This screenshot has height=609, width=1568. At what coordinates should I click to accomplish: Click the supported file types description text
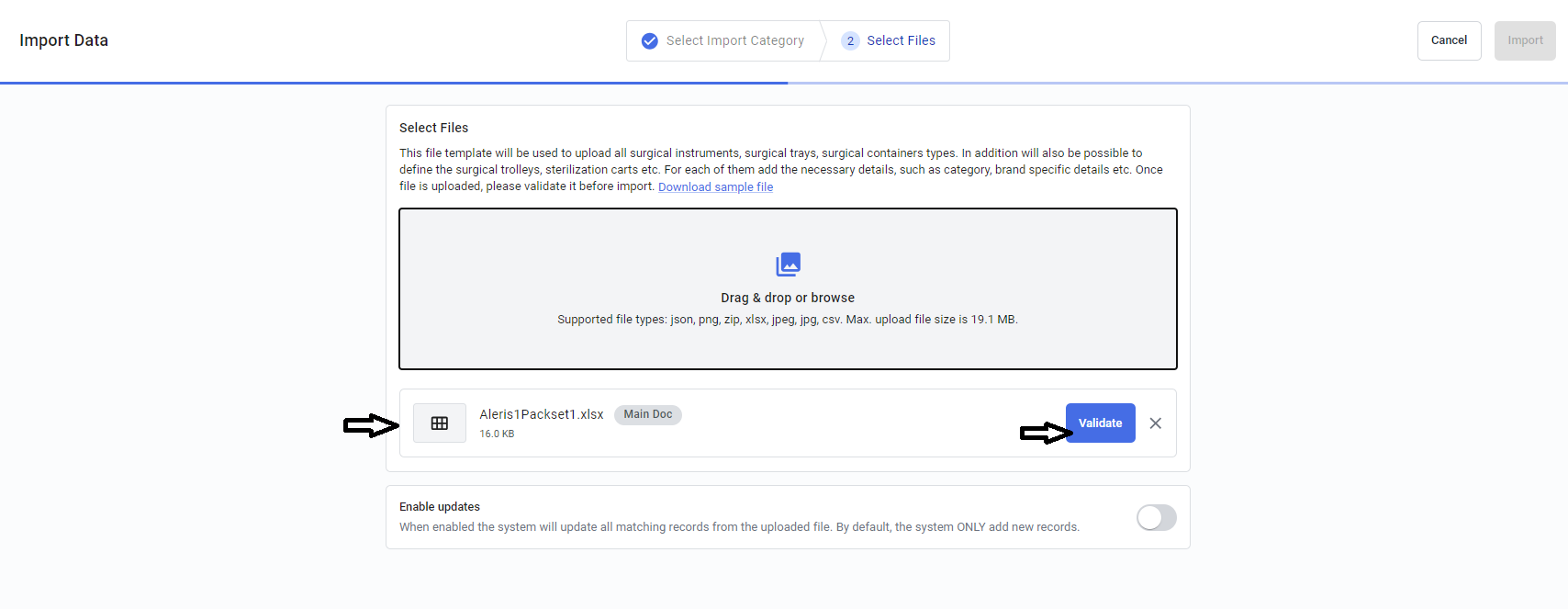[788, 320]
